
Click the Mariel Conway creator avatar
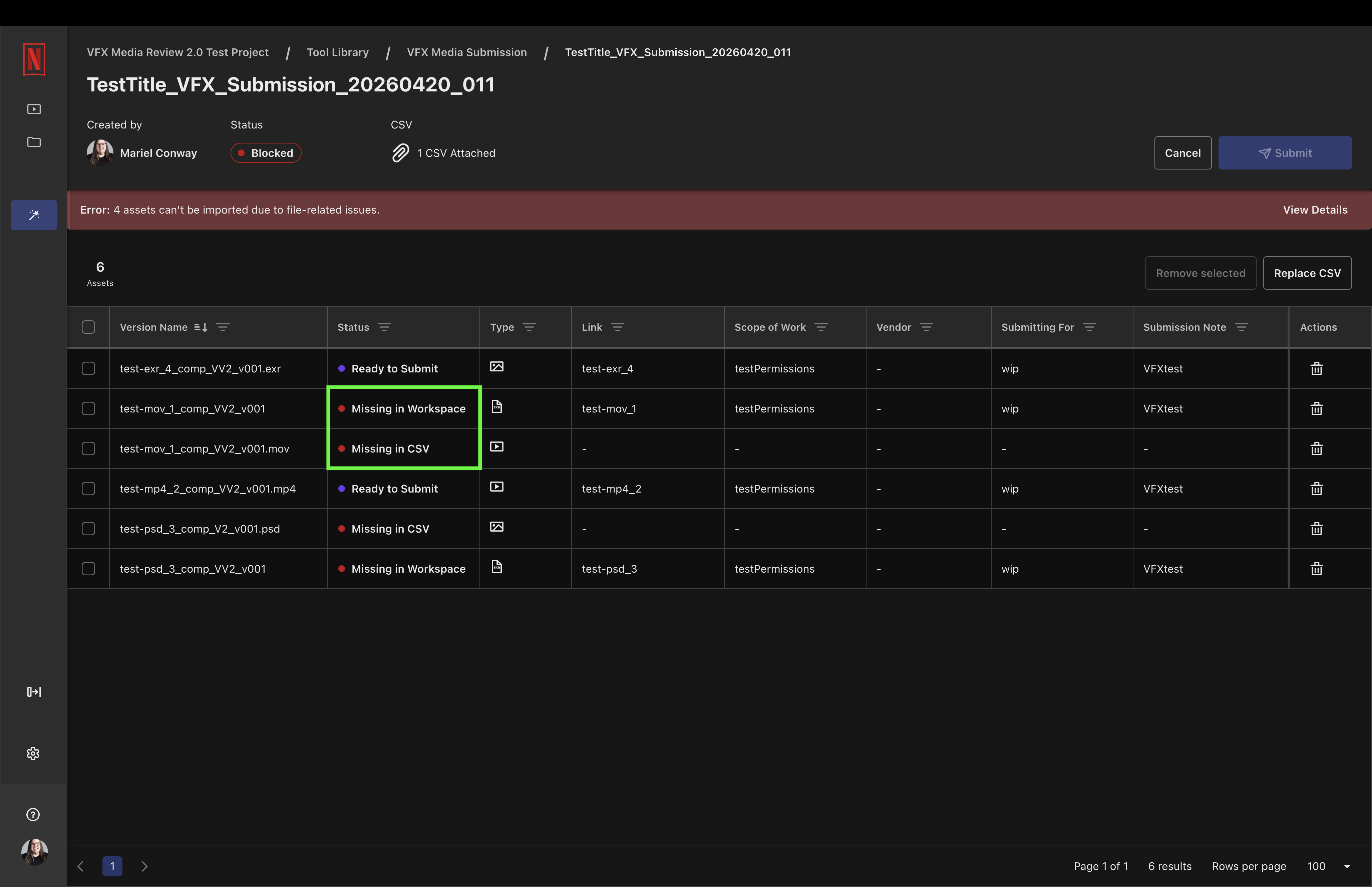(100, 153)
